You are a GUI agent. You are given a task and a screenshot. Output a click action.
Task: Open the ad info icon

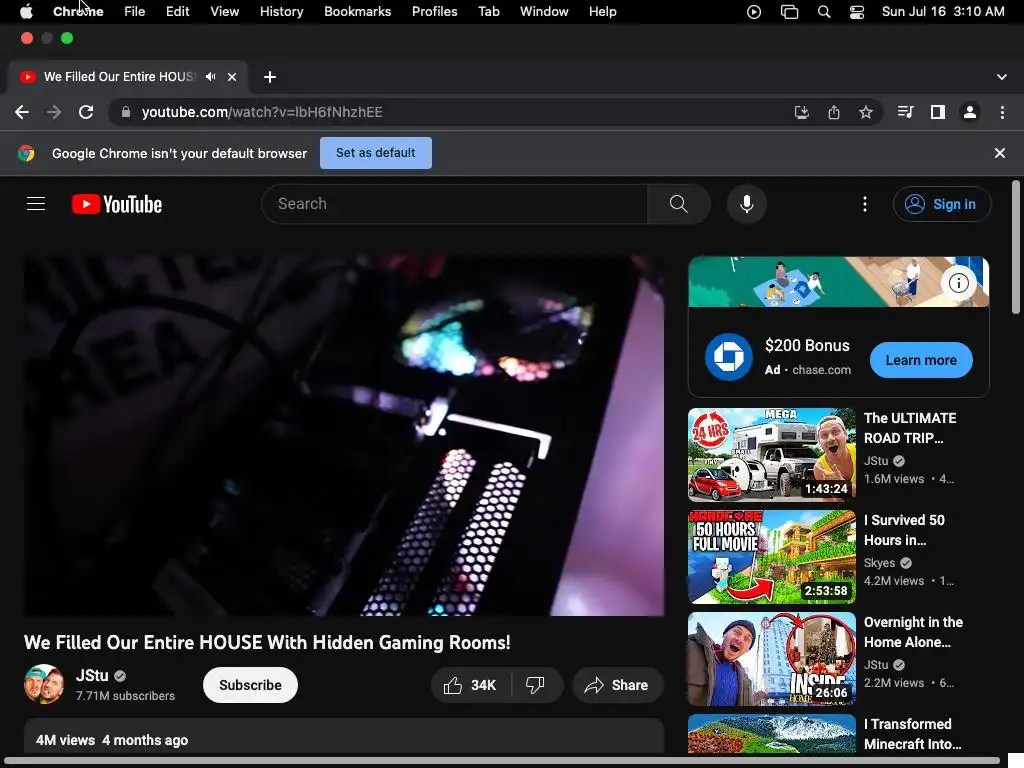(959, 283)
